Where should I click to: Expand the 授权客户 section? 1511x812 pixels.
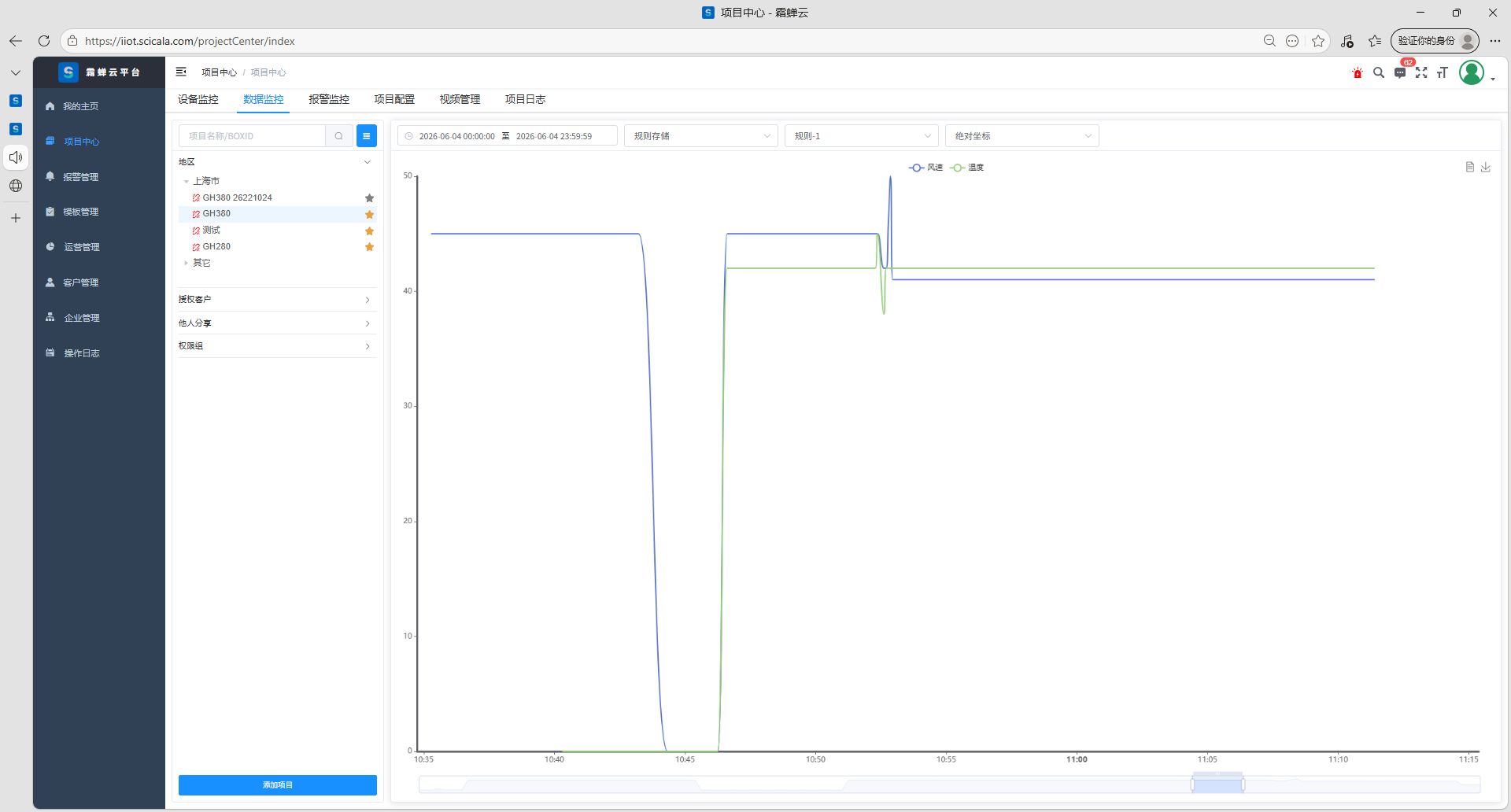pyautogui.click(x=277, y=300)
